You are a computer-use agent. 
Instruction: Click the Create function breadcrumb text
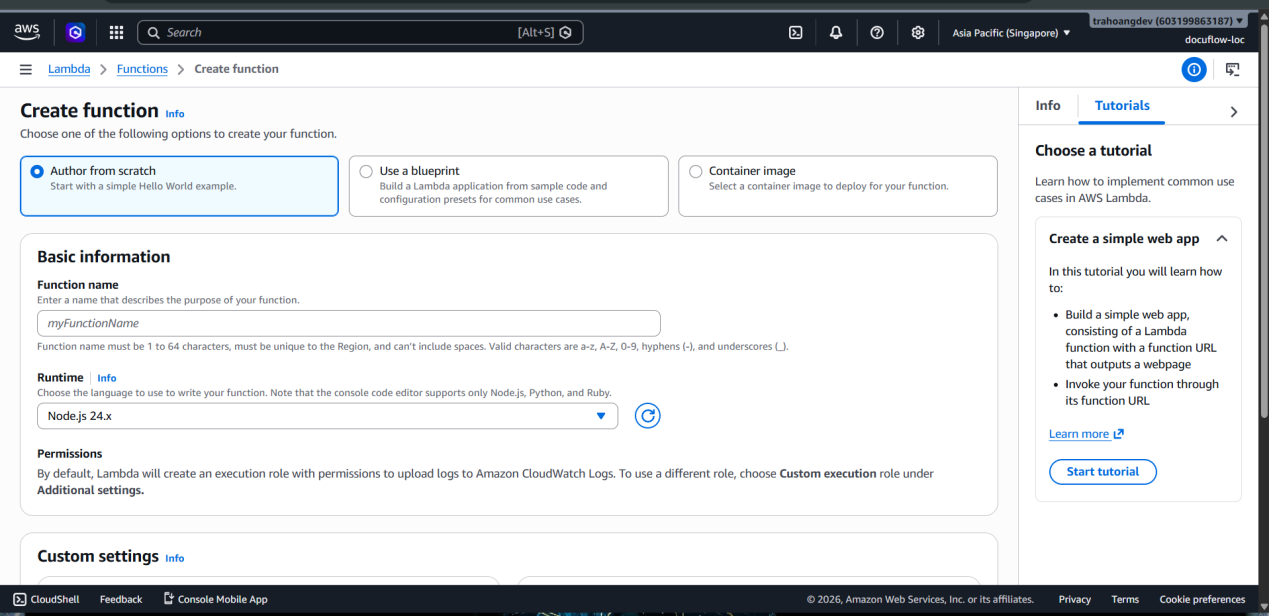pos(237,69)
